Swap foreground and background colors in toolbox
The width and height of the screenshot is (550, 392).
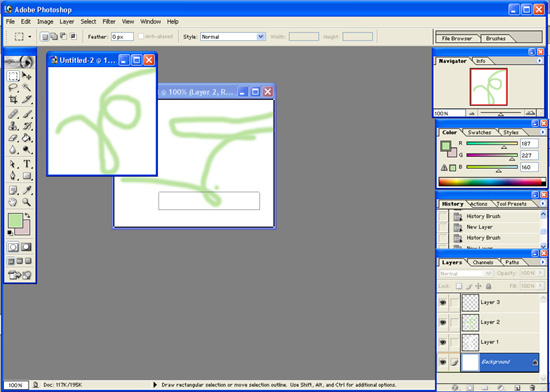(28, 216)
